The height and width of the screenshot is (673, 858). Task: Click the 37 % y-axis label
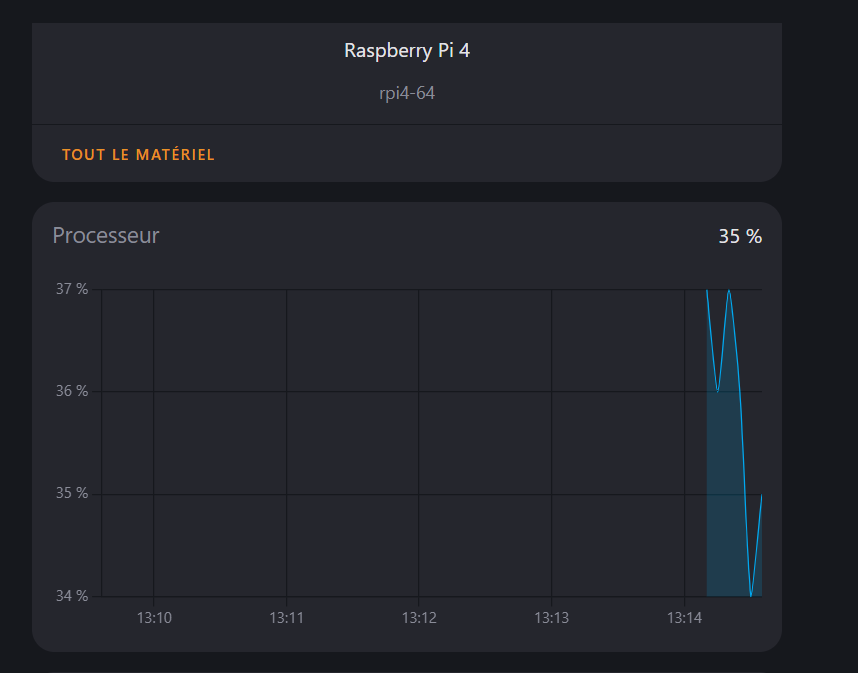[72, 289]
